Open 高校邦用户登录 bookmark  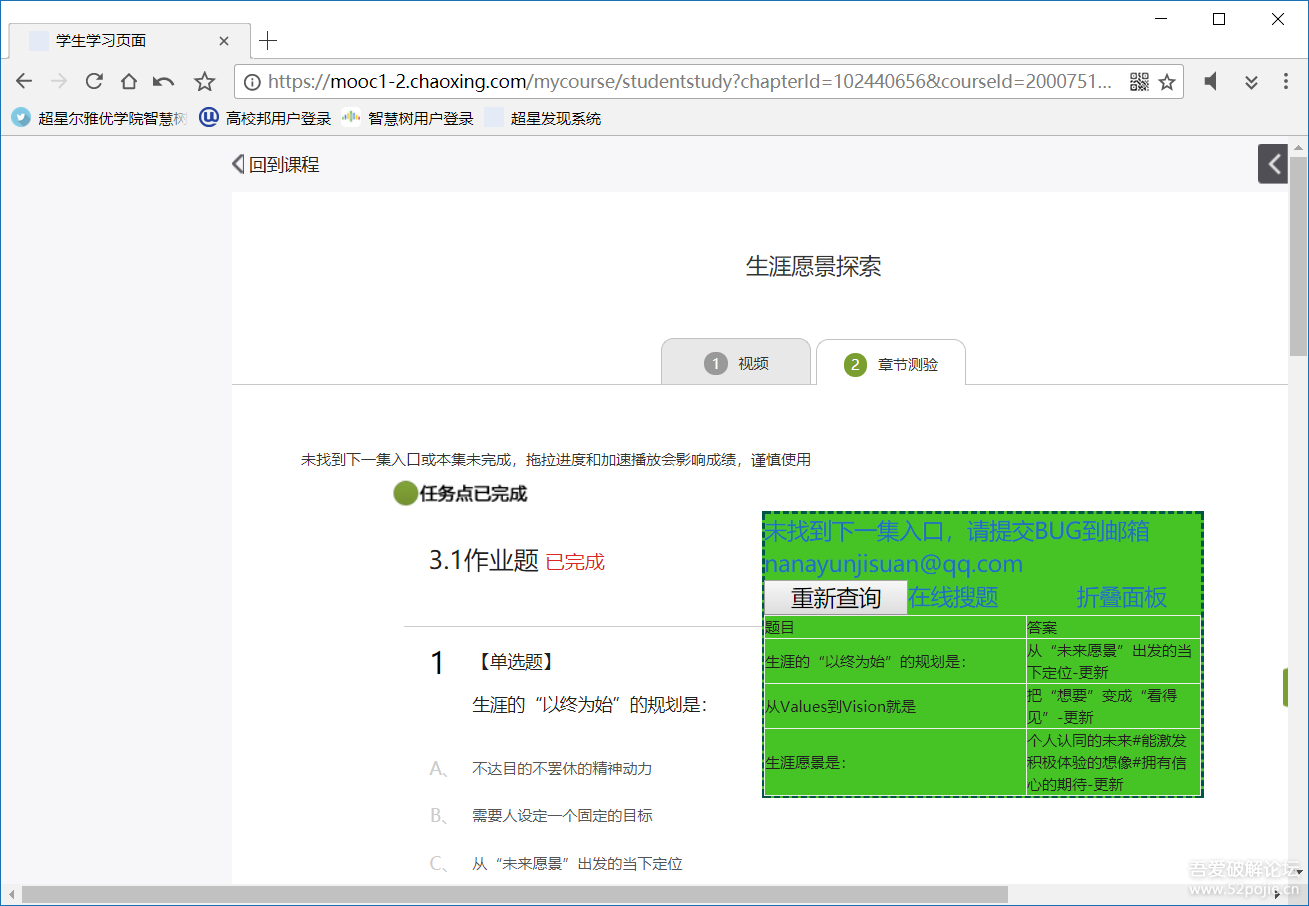pos(265,118)
